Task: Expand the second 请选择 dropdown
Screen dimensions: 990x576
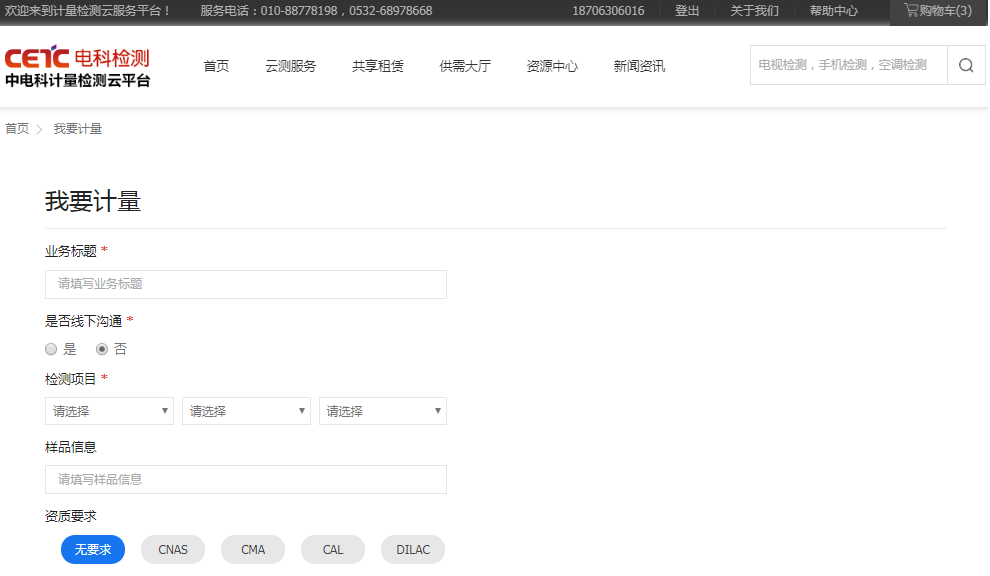Action: 246,411
